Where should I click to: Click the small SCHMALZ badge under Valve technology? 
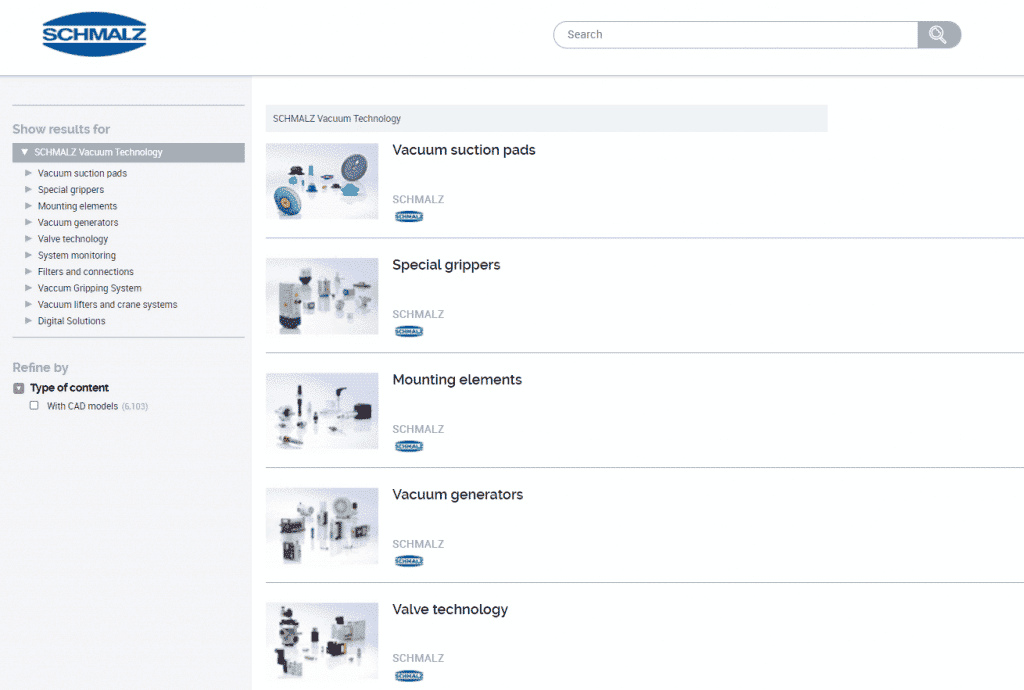[x=408, y=676]
